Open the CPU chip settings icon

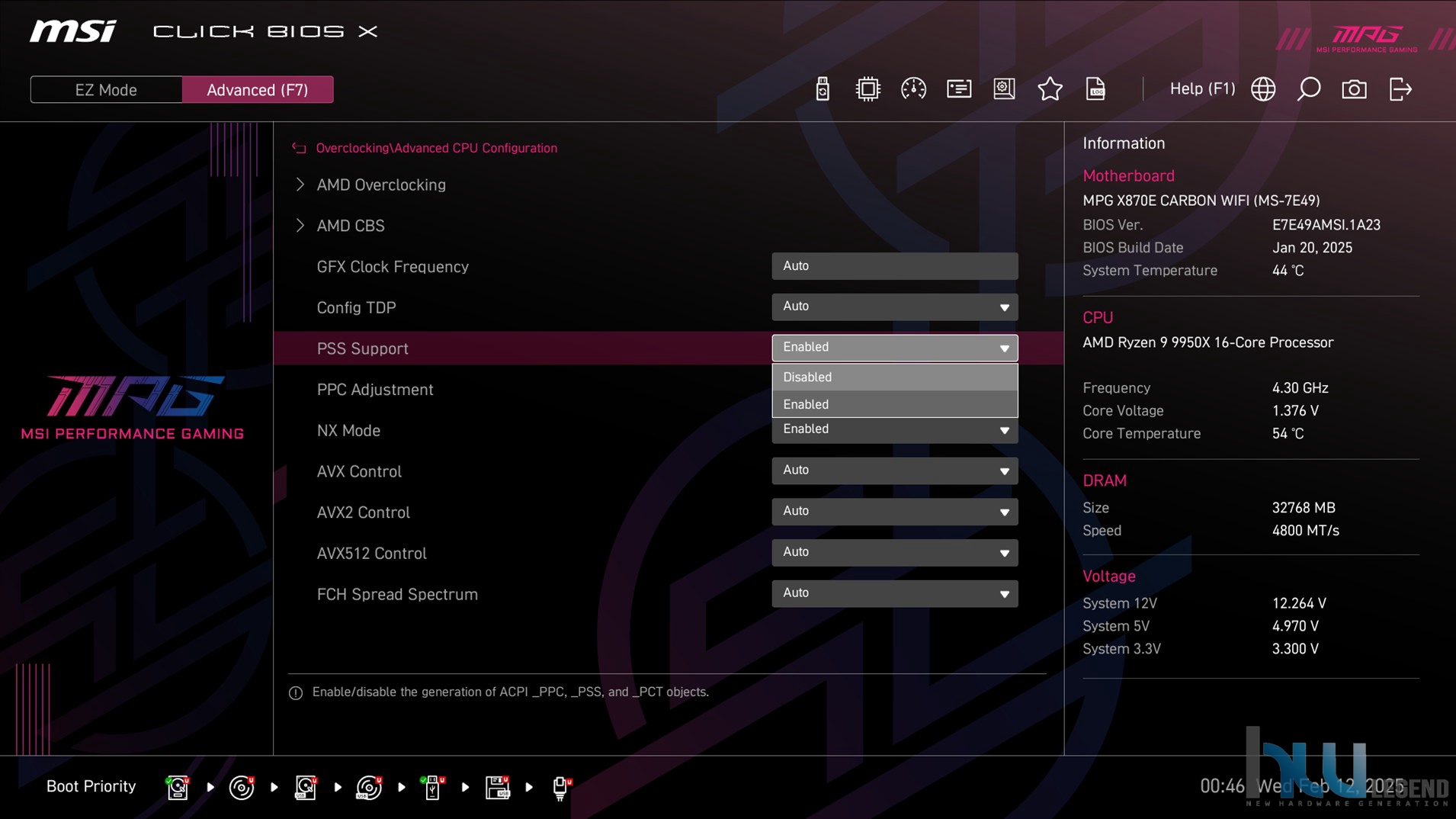(x=868, y=89)
